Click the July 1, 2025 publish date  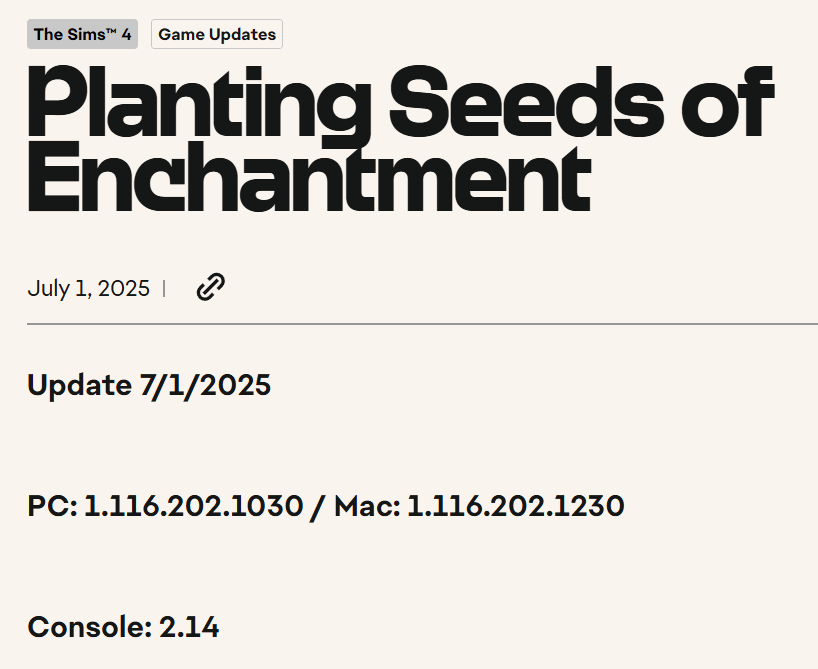[88, 289]
